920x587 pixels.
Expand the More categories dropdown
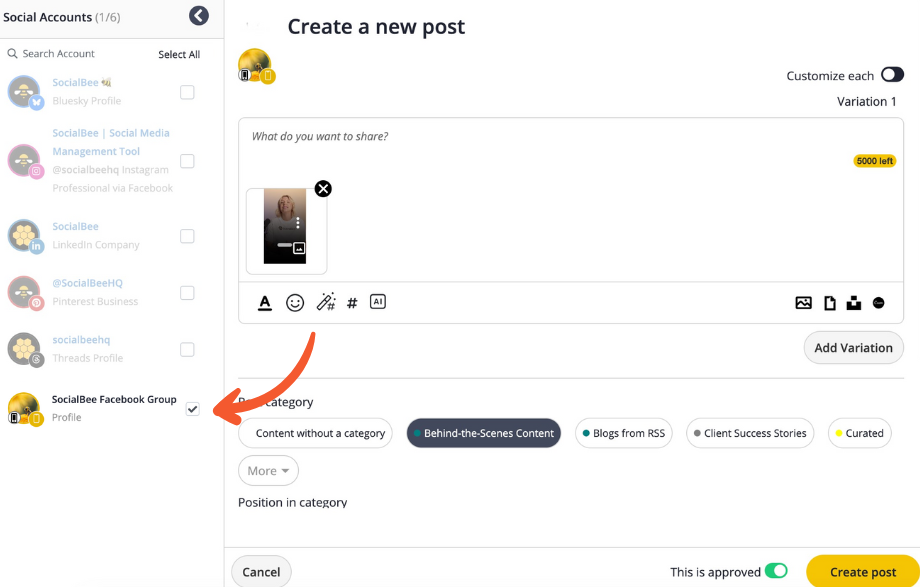pyautogui.click(x=268, y=471)
